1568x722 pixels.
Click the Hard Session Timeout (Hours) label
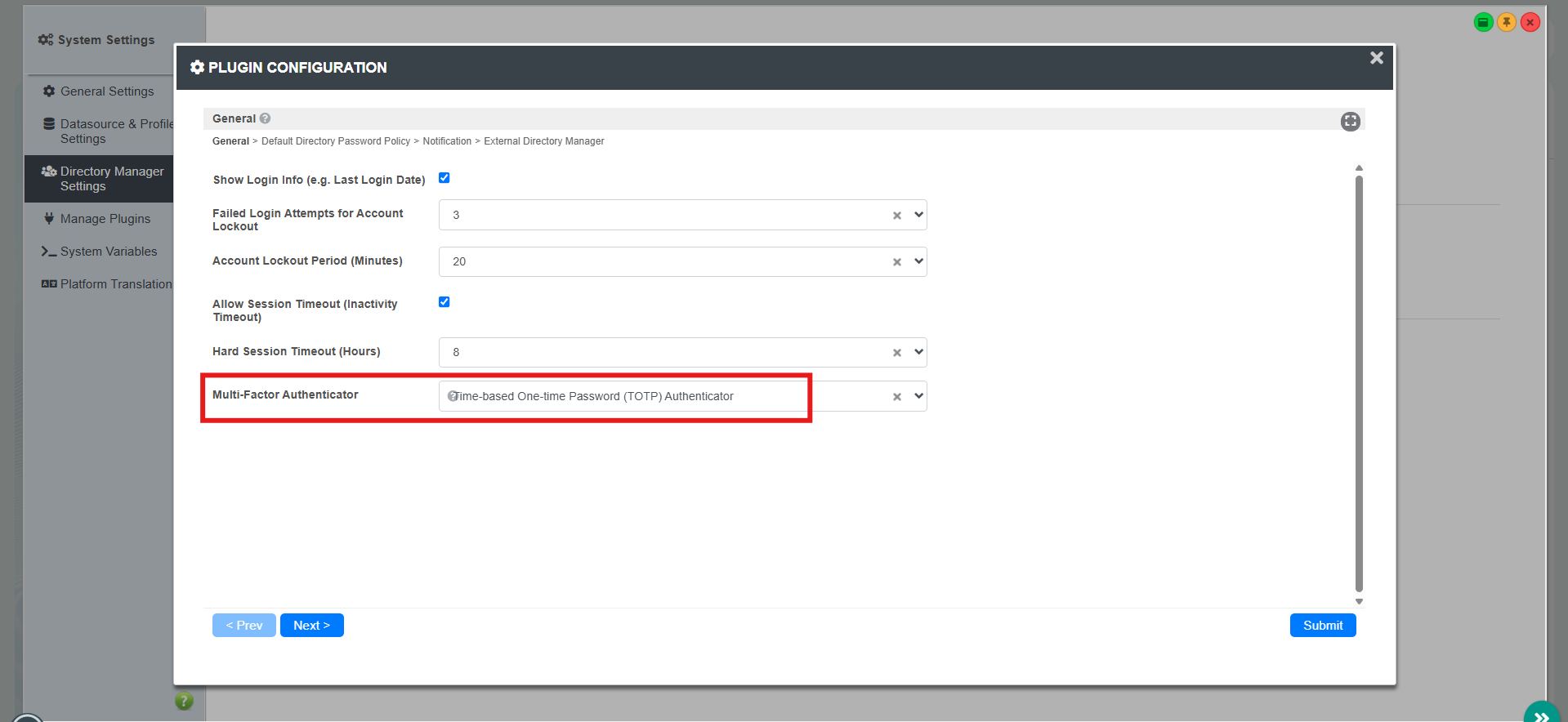click(x=297, y=351)
